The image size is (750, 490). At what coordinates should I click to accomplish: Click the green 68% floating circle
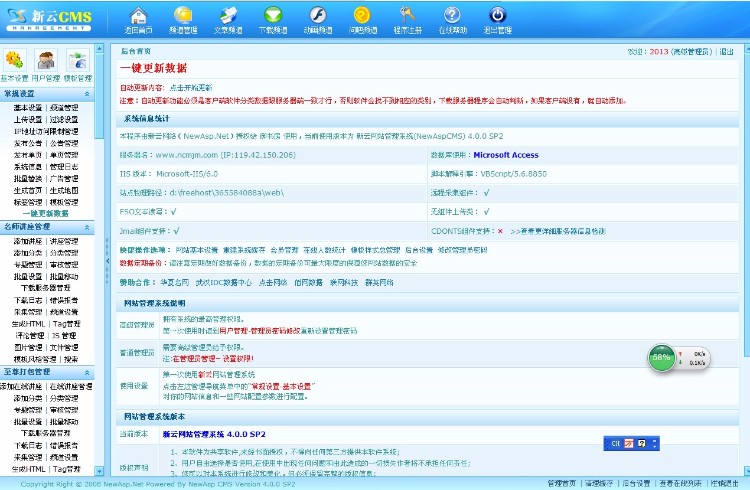661,357
